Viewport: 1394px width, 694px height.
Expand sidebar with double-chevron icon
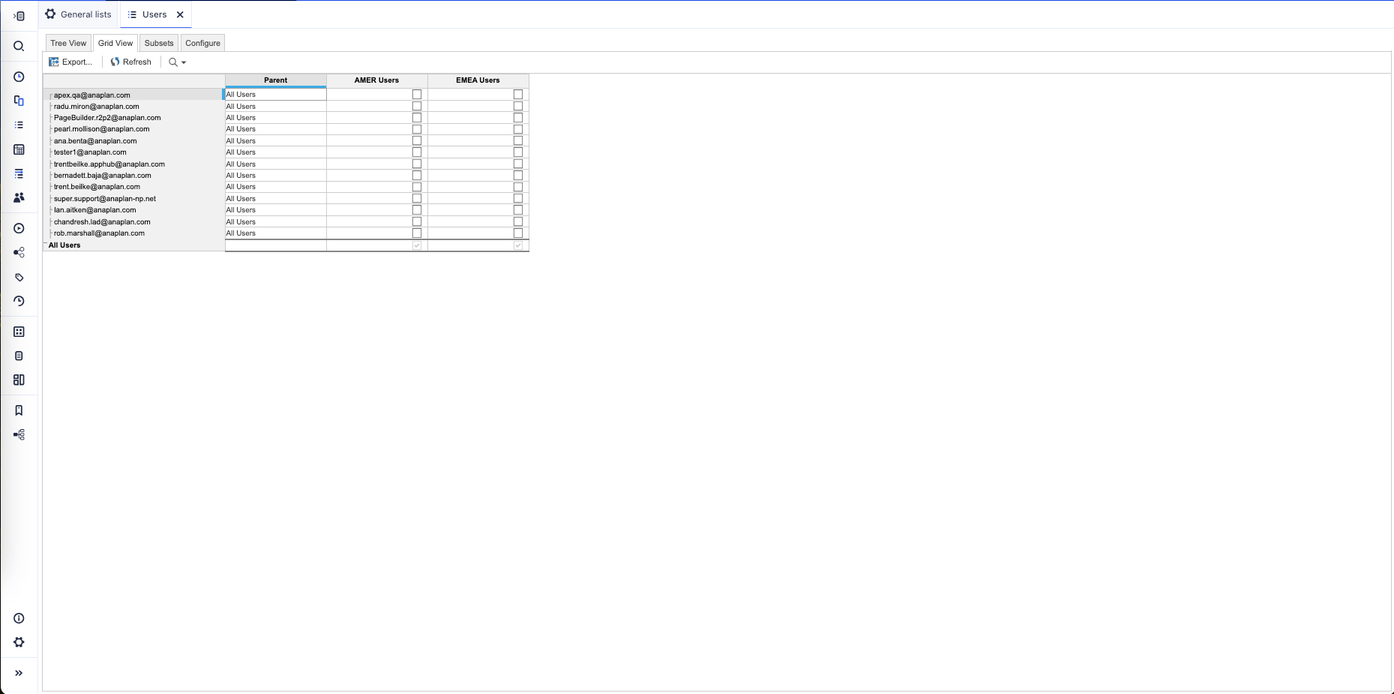19,673
